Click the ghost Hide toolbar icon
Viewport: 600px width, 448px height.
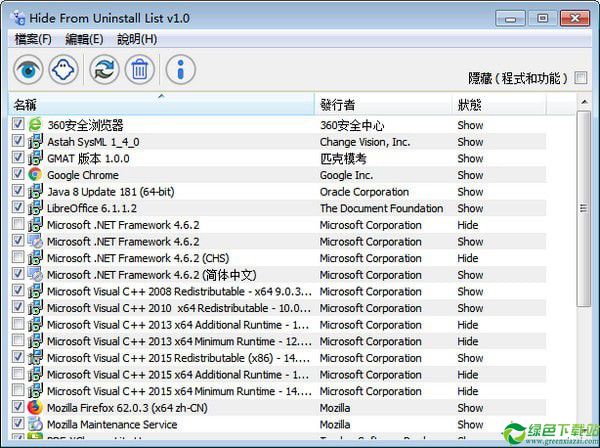coord(65,69)
